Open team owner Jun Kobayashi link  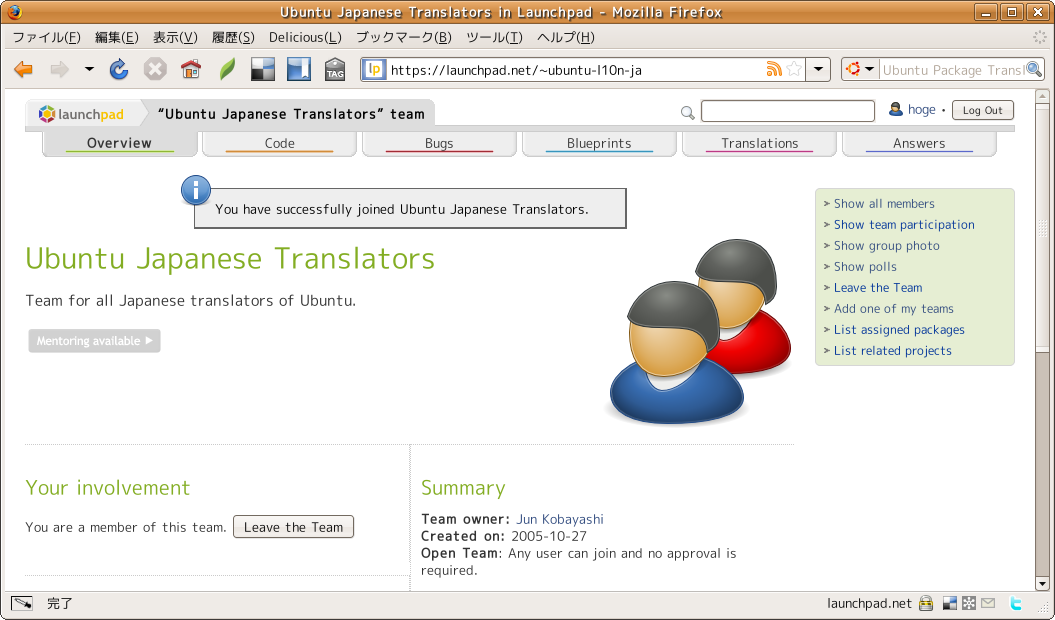[560, 519]
